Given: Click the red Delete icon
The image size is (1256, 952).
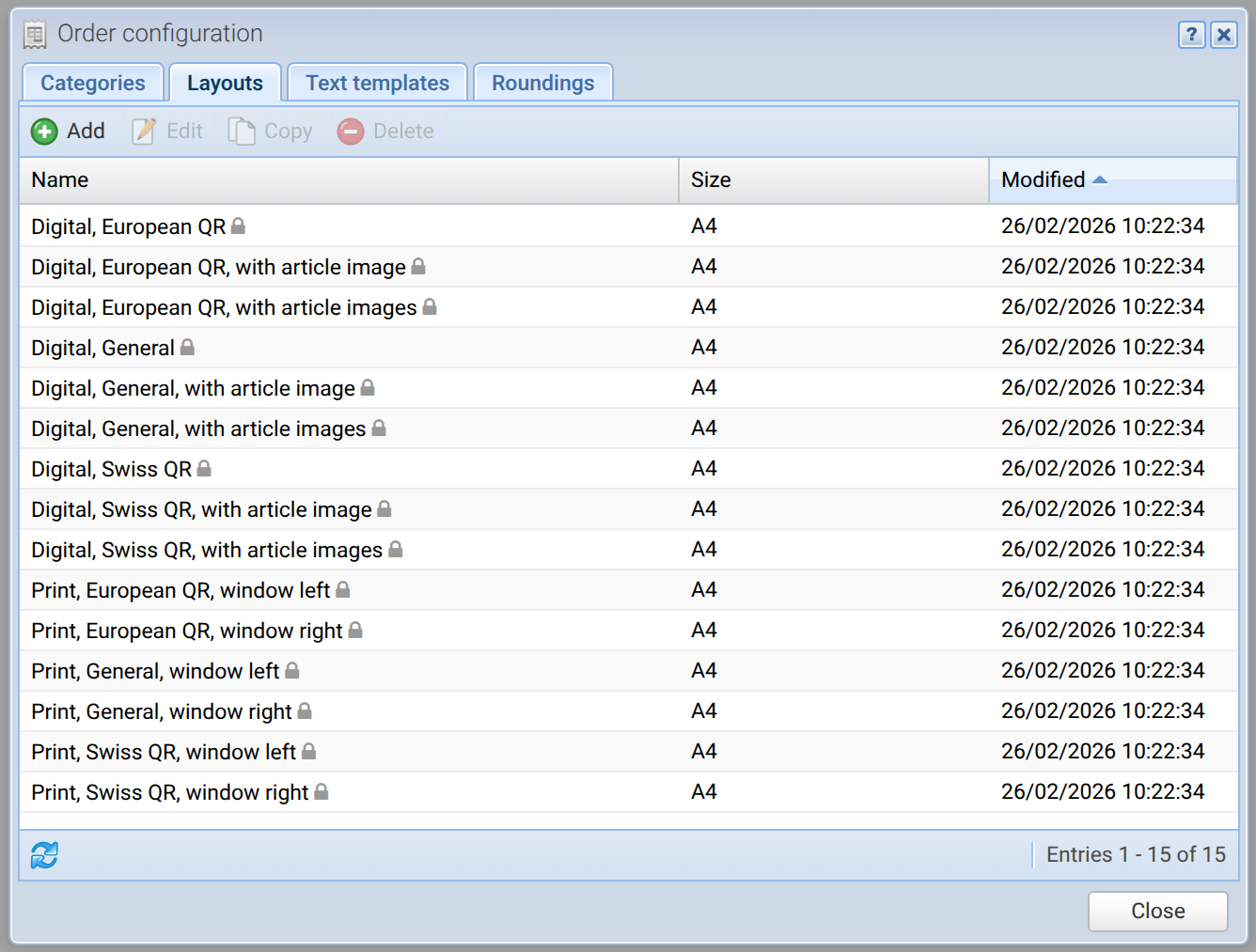Looking at the screenshot, I should pos(351,132).
